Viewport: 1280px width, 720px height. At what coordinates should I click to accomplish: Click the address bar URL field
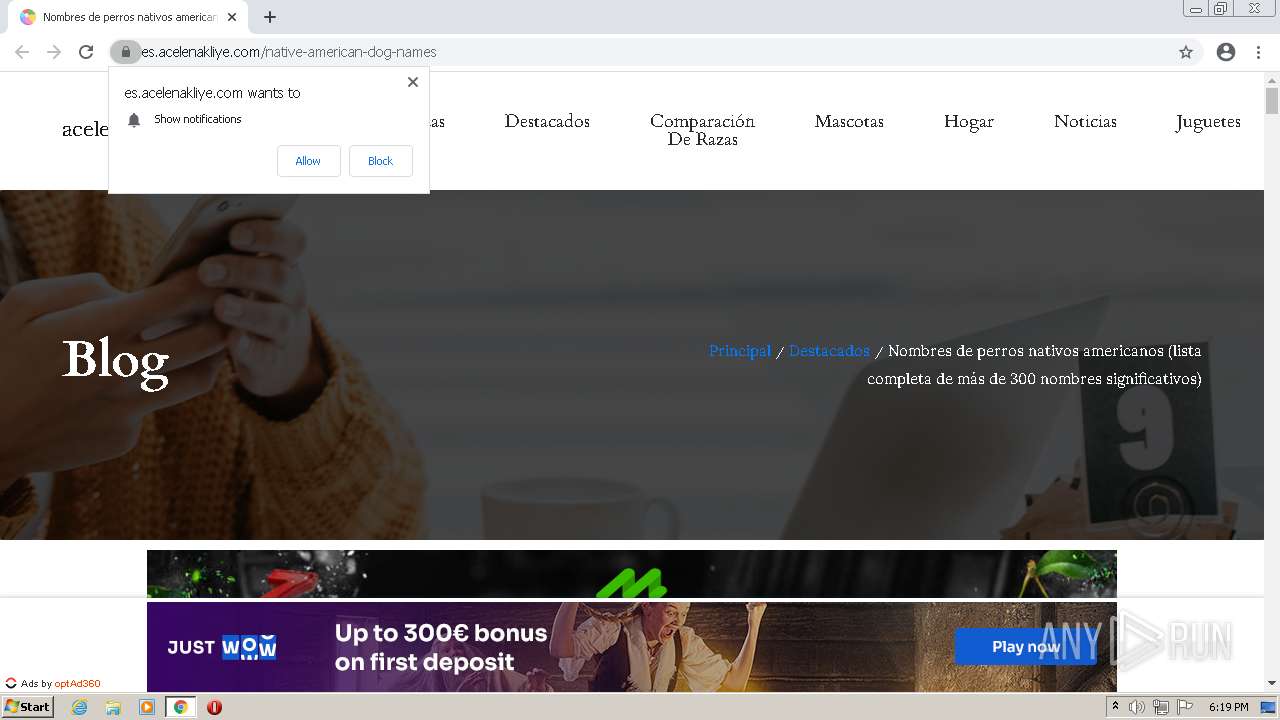655,52
